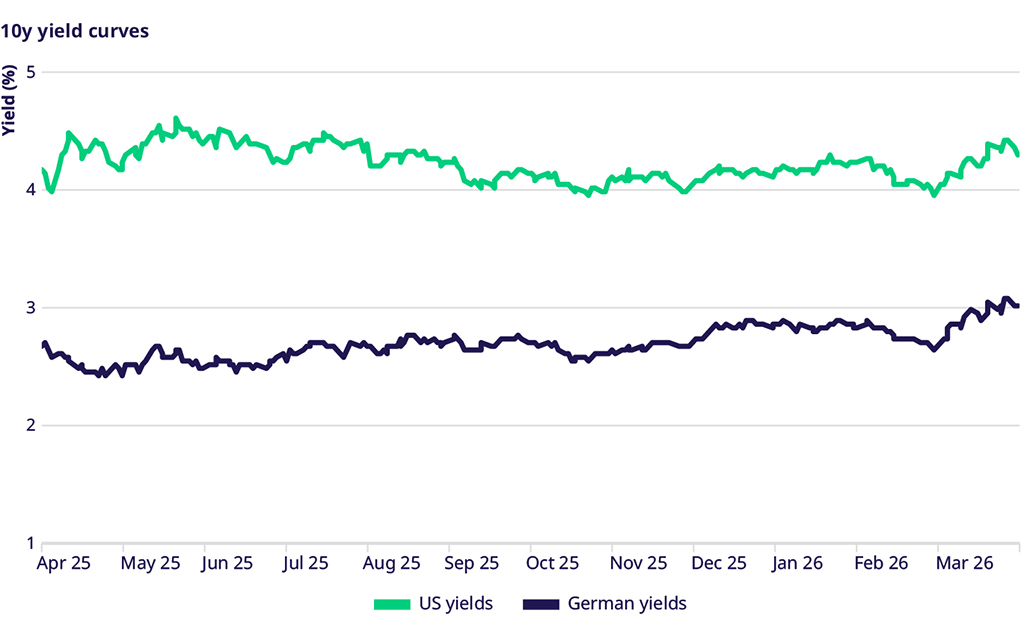Viewport: 1024px width, 637px height.
Task: Click the 1 label on the y-axis
Action: pyautogui.click(x=31, y=544)
